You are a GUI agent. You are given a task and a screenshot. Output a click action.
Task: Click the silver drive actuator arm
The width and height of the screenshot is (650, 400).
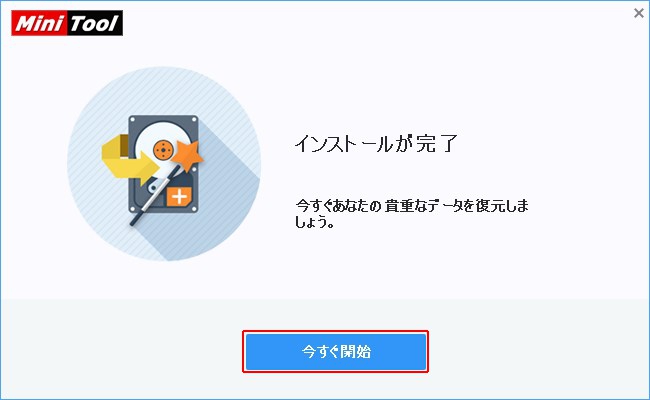pyautogui.click(x=154, y=186)
